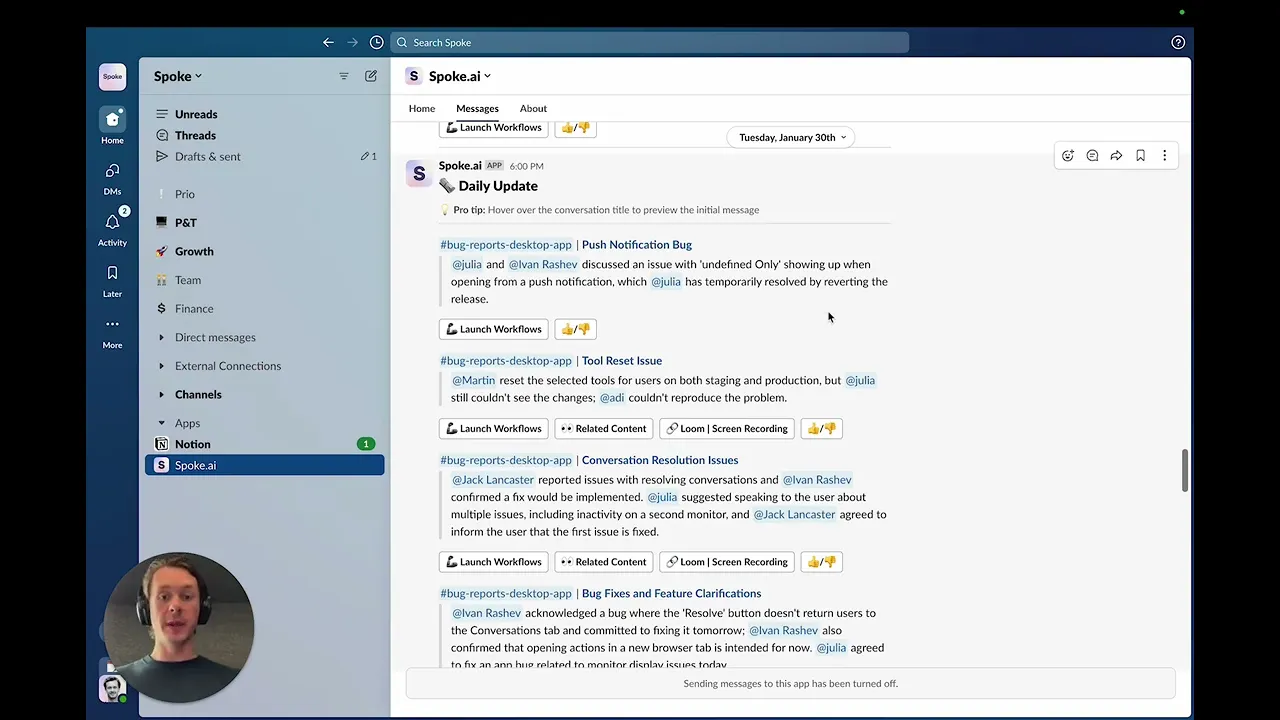1280x720 pixels.
Task: Launch Workflows for Conversation Resolution Issues
Action: pyautogui.click(x=493, y=562)
